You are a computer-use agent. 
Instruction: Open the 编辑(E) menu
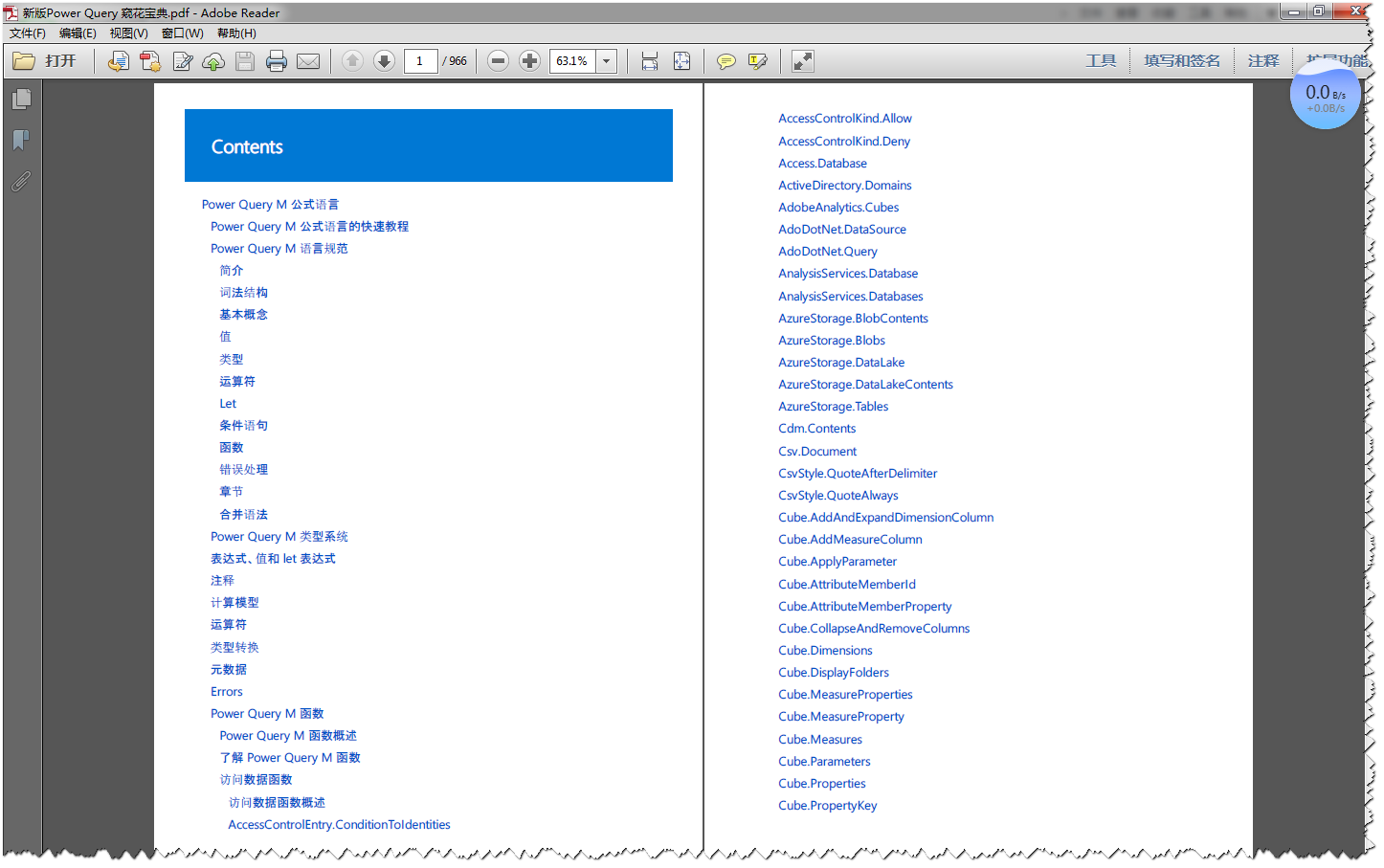click(78, 33)
